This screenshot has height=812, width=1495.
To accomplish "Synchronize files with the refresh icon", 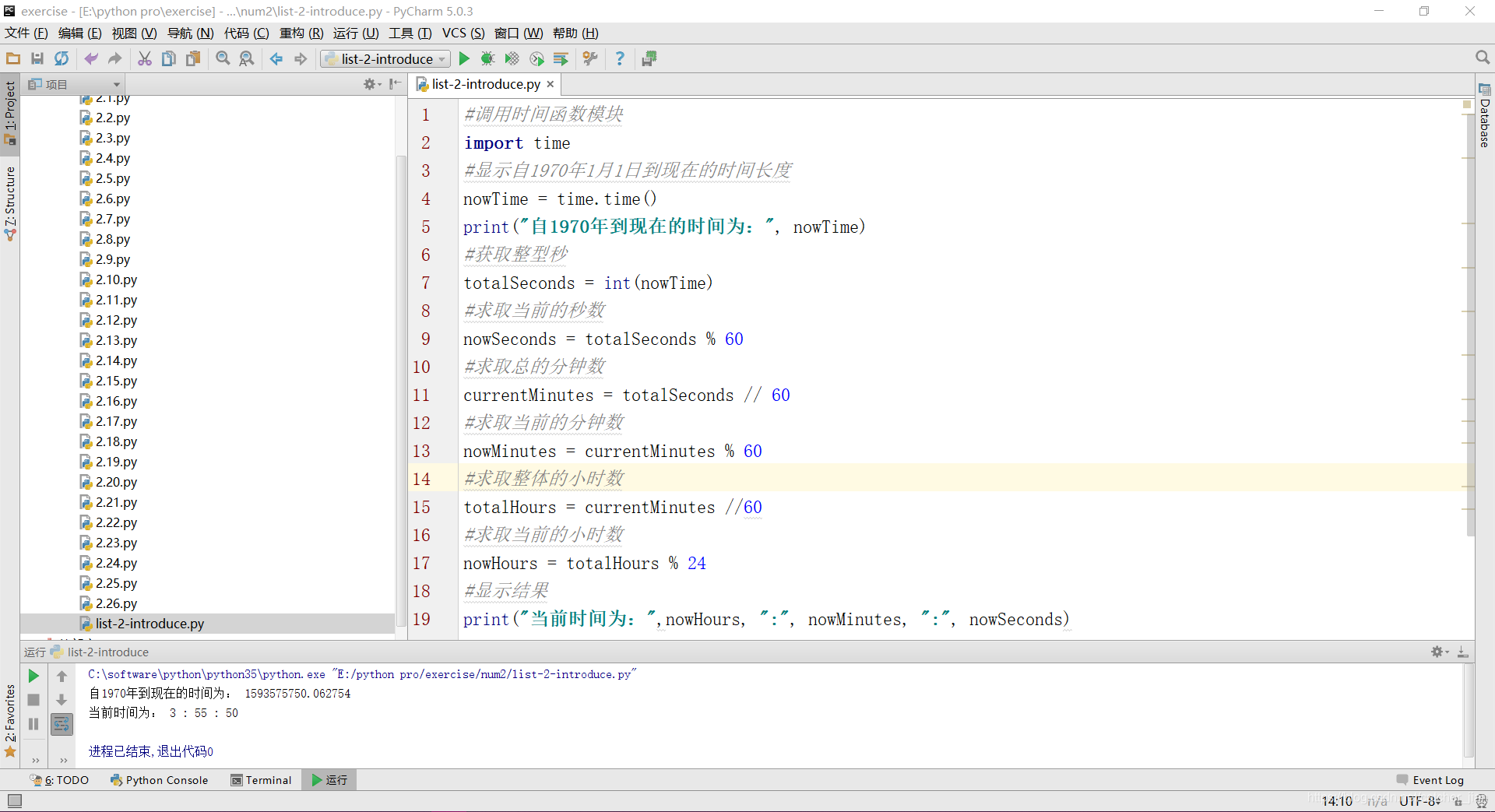I will click(61, 58).
